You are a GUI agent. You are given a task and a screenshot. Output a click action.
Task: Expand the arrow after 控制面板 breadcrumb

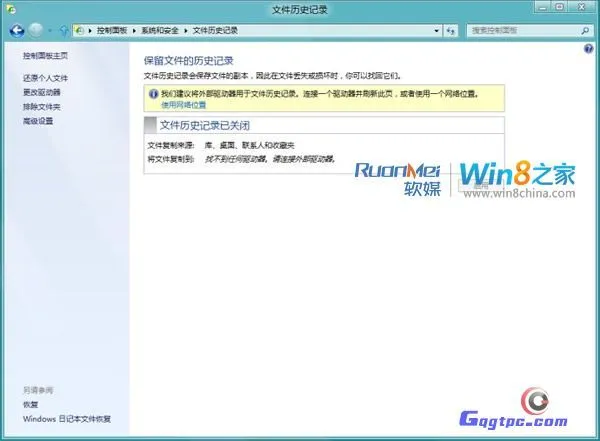pyautogui.click(x=134, y=31)
